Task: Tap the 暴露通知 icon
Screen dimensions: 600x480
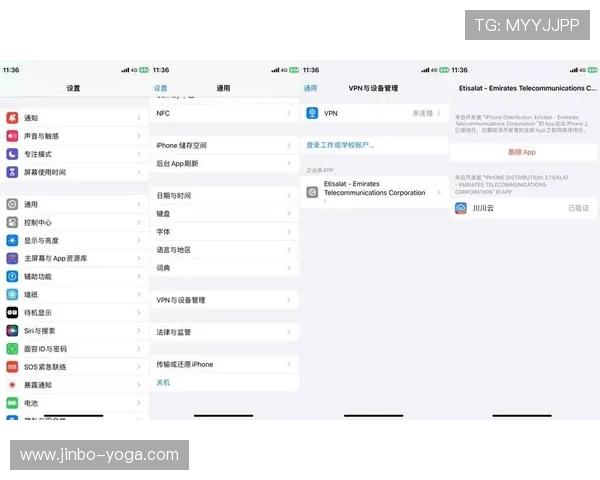Action: click(x=12, y=385)
